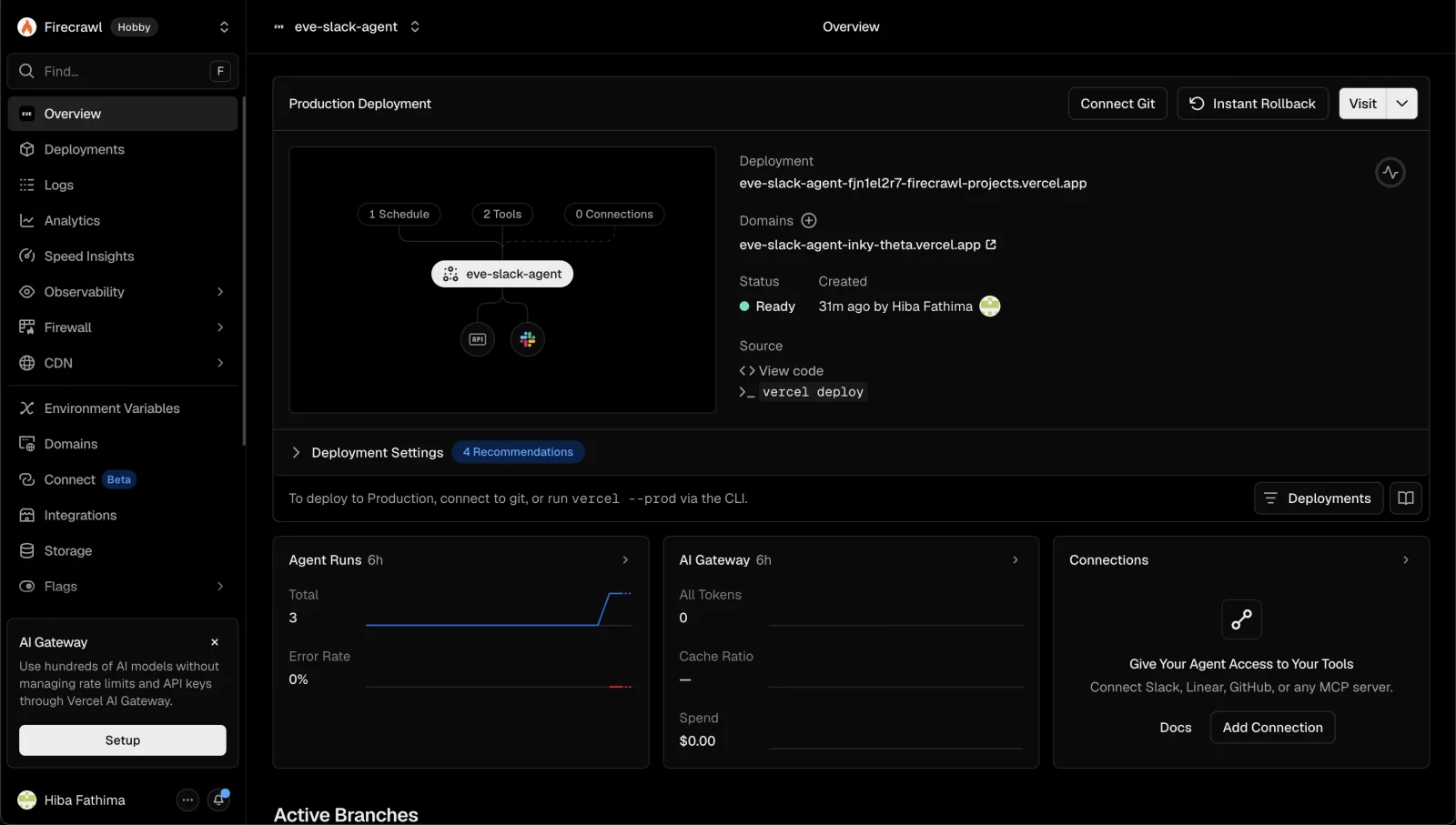
Task: Click the Deployments list button
Action: point(1319,498)
